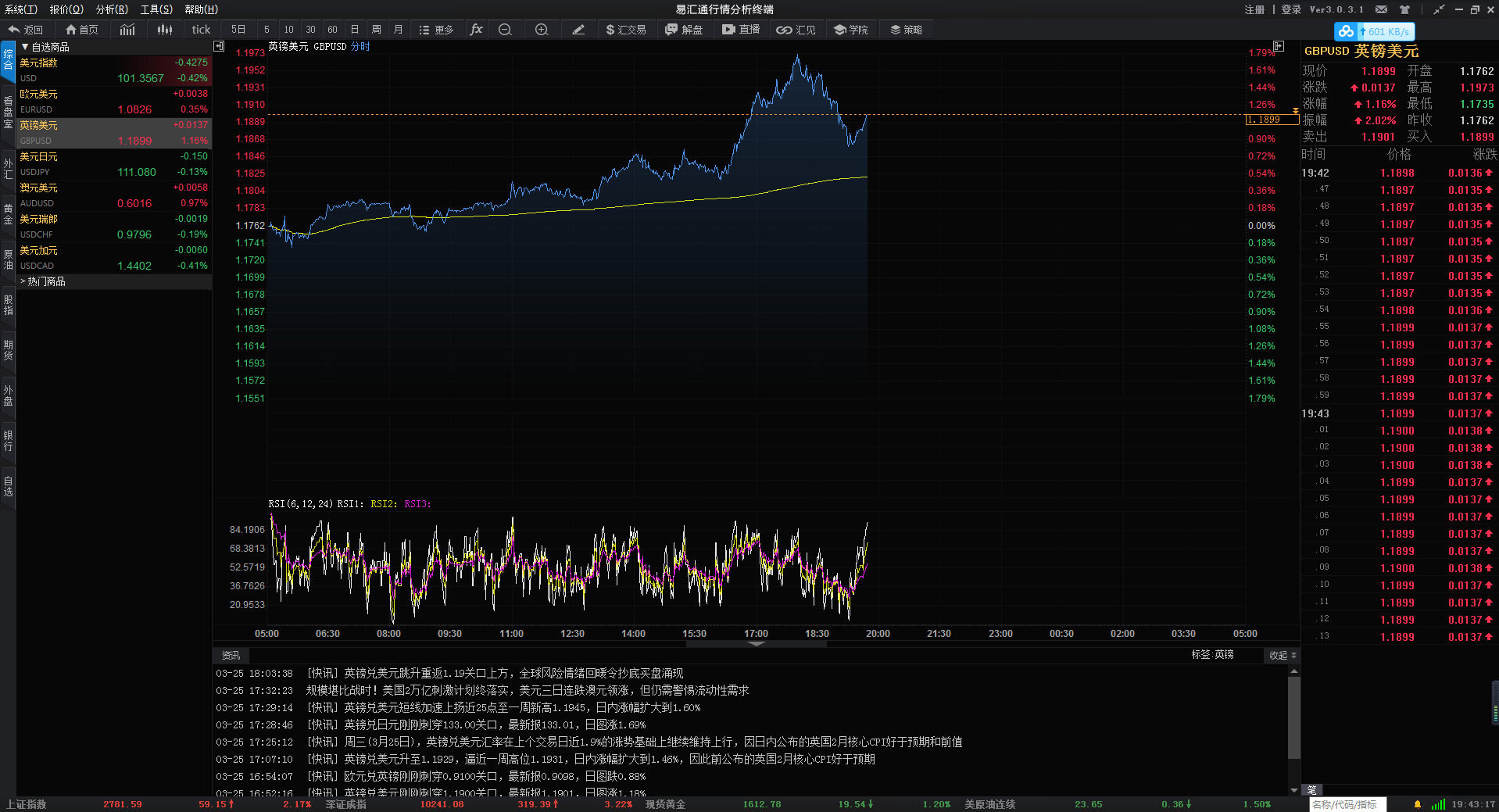Switch to the 黄金 sidebar tab
This screenshot has height=812, width=1499.
pos(8,213)
